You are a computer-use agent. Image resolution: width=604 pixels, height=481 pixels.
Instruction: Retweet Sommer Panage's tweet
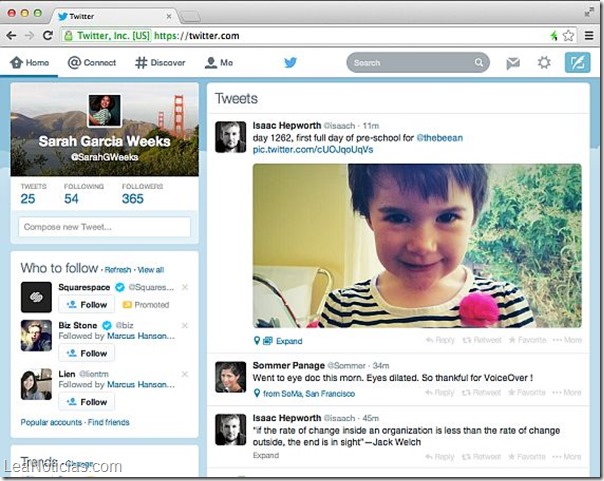482,392
